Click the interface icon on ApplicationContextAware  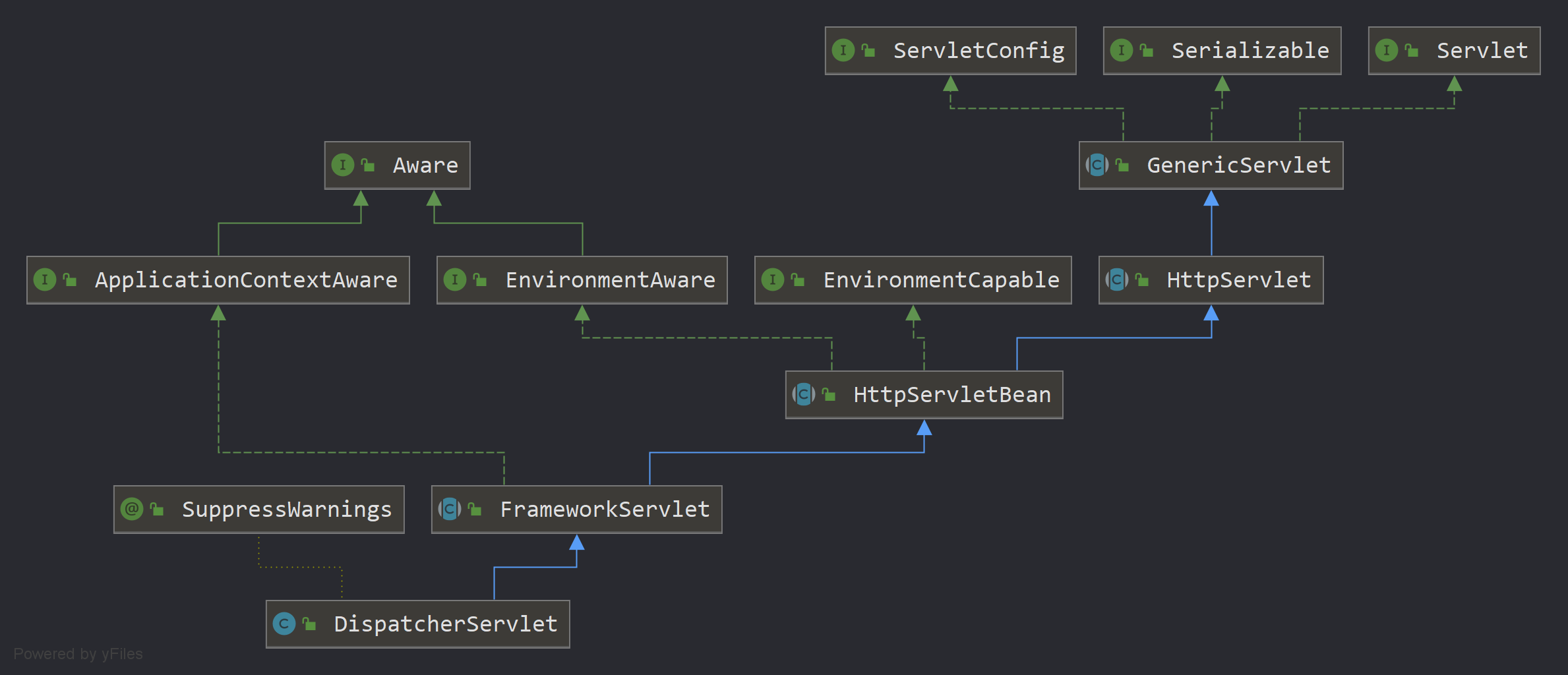(x=45, y=279)
